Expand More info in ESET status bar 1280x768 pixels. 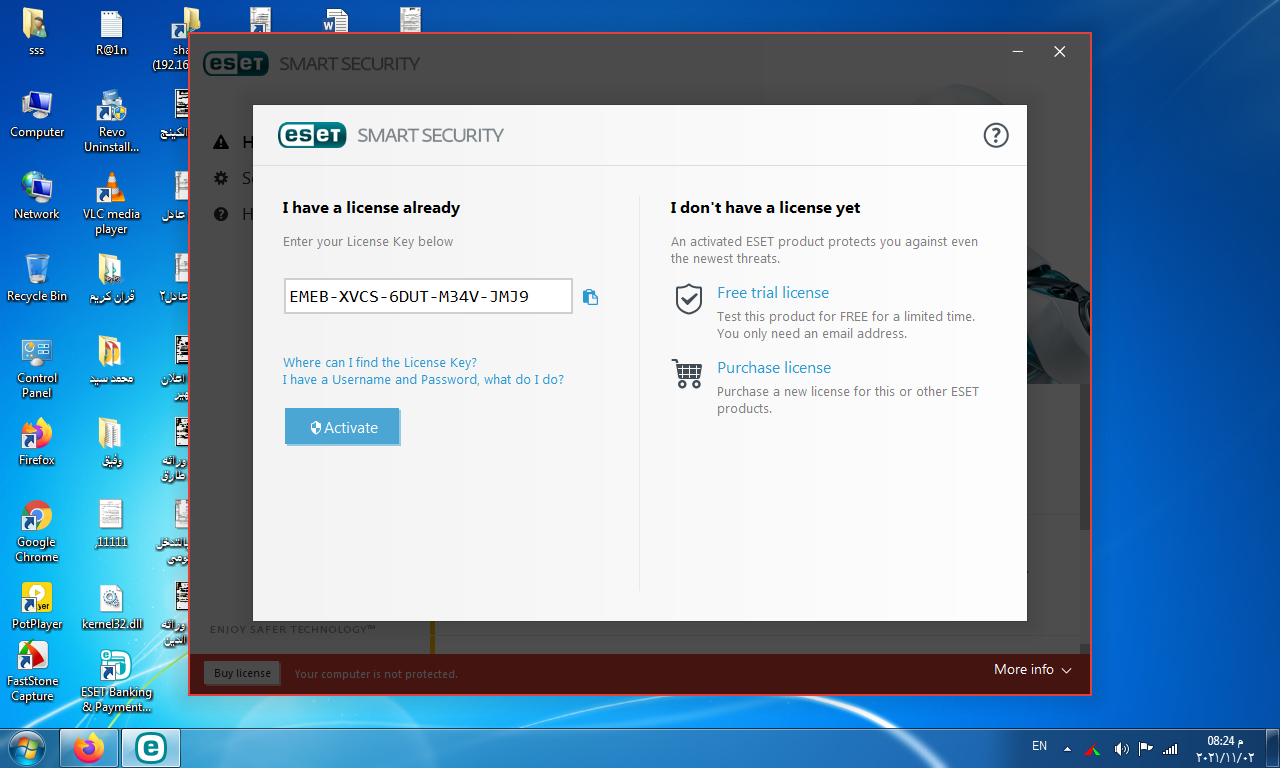pyautogui.click(x=1033, y=669)
